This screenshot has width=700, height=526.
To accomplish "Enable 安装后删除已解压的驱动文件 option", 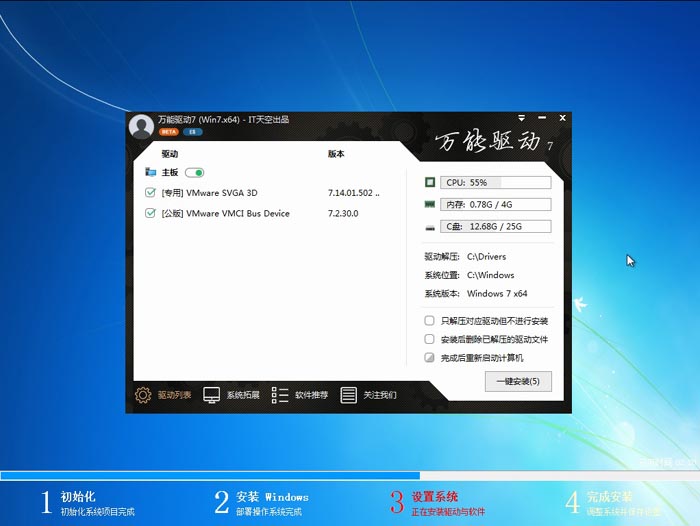I will coord(430,339).
